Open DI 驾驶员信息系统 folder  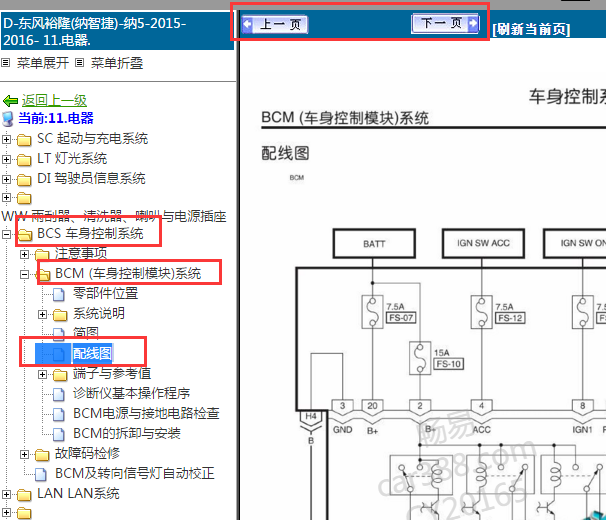[x=91, y=179]
